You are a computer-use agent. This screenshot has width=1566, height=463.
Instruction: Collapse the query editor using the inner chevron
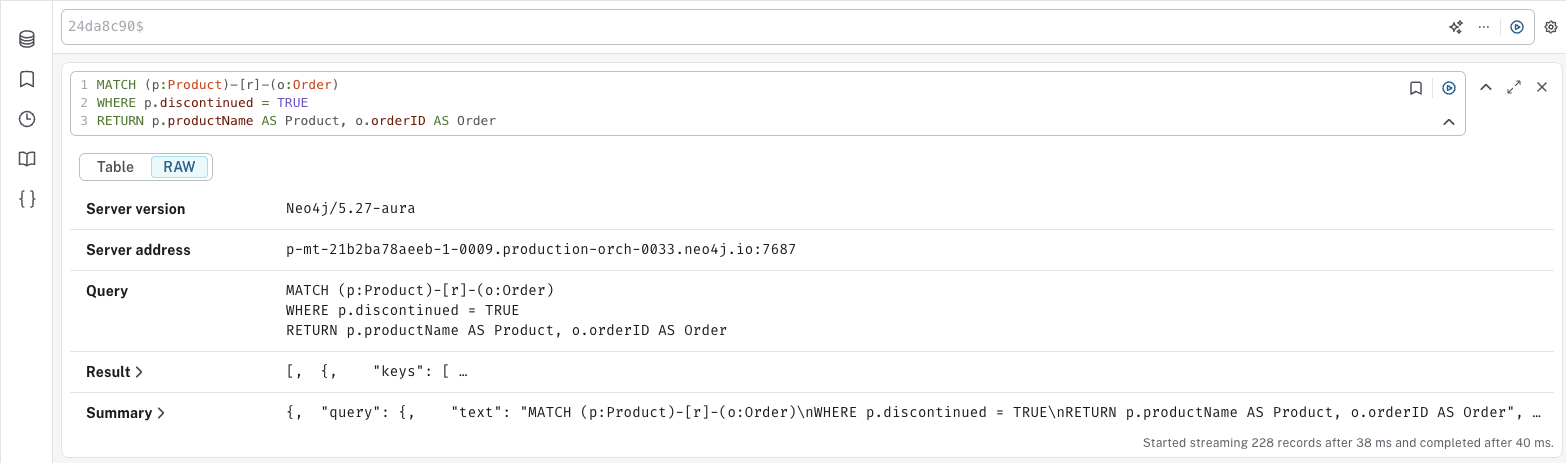(1448, 122)
